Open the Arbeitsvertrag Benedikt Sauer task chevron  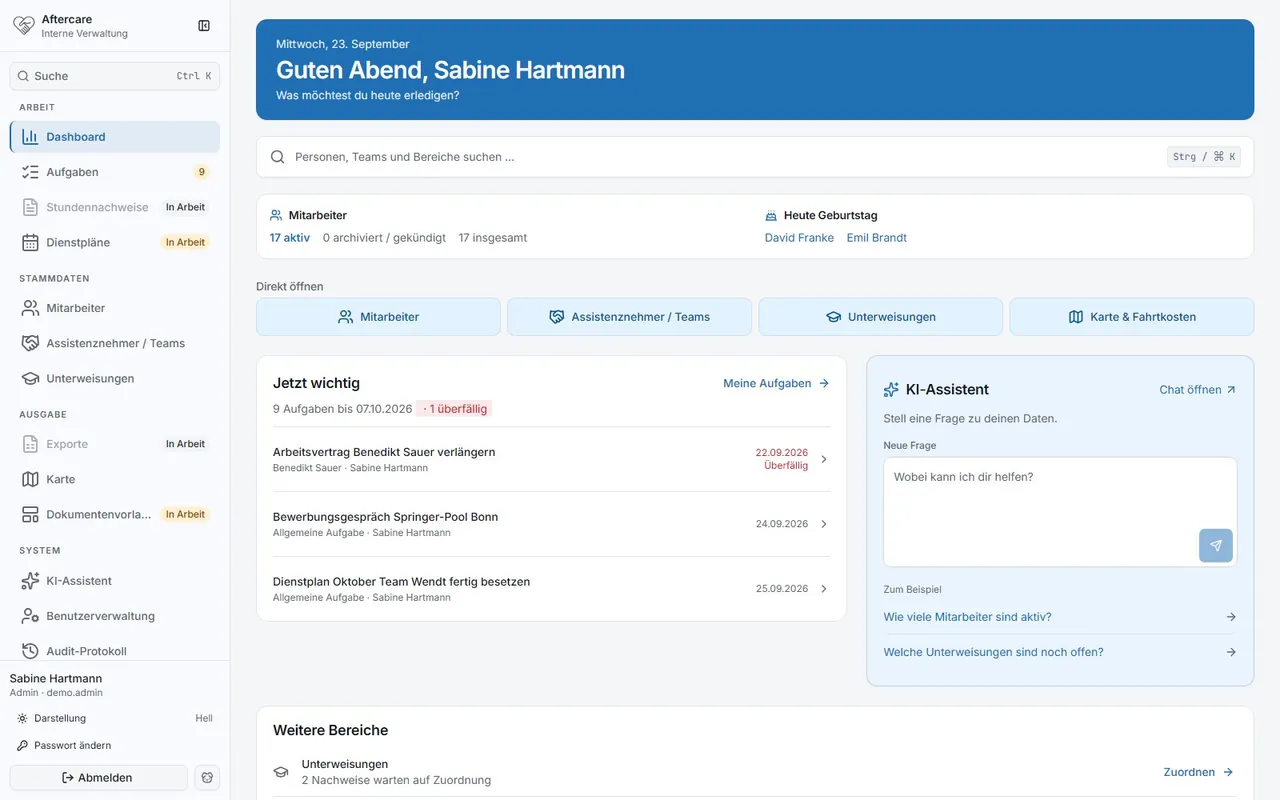[x=824, y=459]
